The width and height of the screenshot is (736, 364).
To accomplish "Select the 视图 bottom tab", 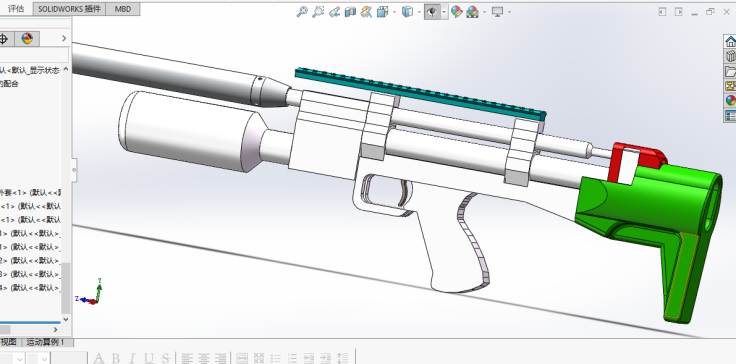I will [x=9, y=342].
